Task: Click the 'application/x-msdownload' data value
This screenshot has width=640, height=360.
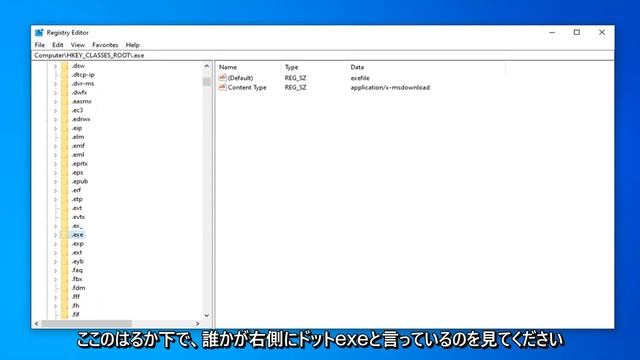Action: pos(390,87)
